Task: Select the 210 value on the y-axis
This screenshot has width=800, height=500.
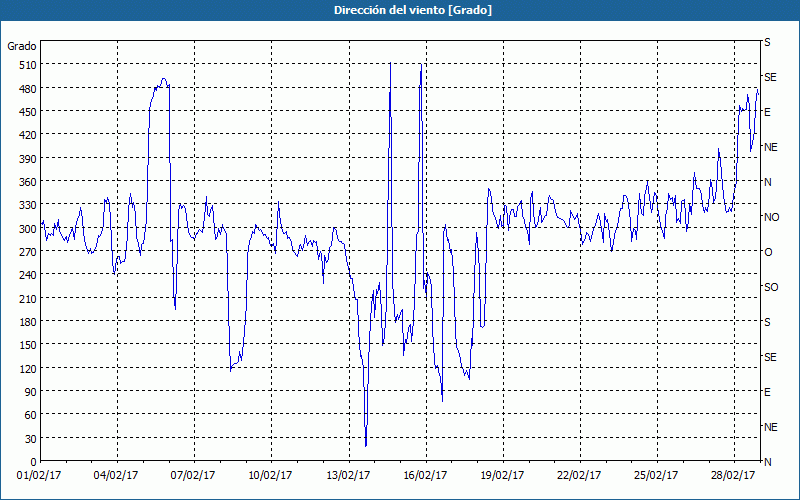Action: click(x=27, y=298)
